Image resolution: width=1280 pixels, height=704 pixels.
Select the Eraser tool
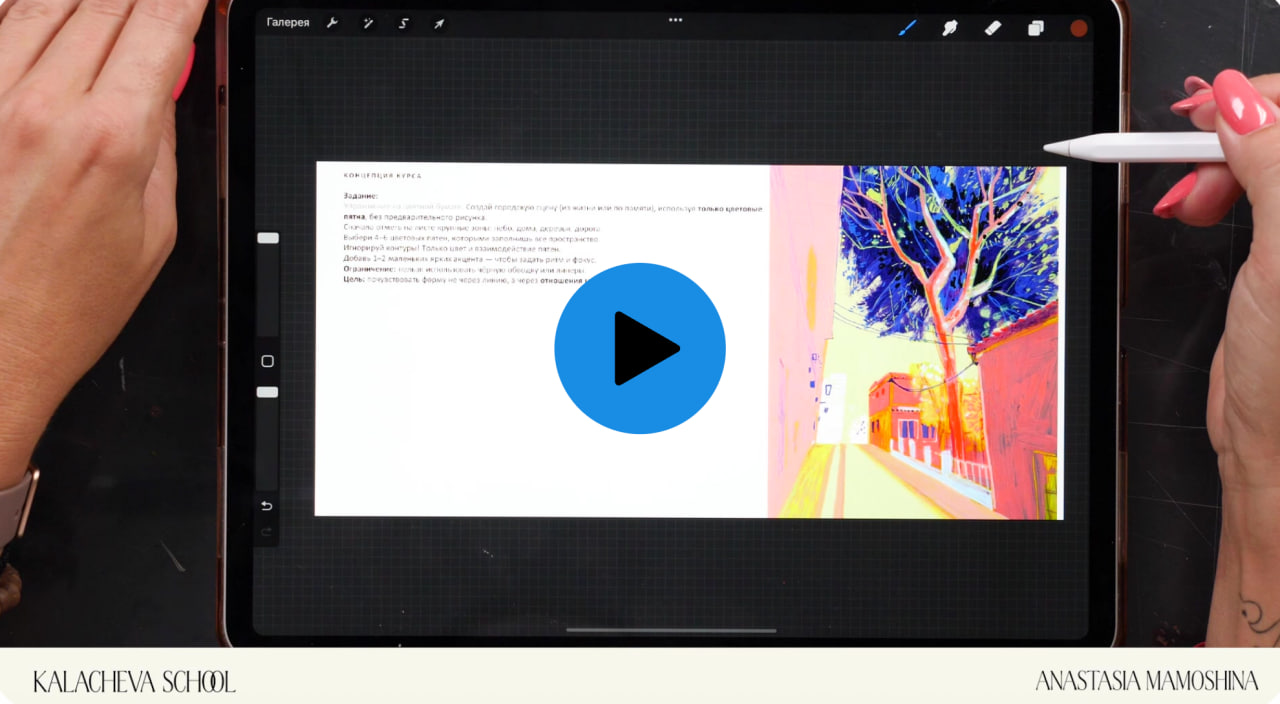993,28
